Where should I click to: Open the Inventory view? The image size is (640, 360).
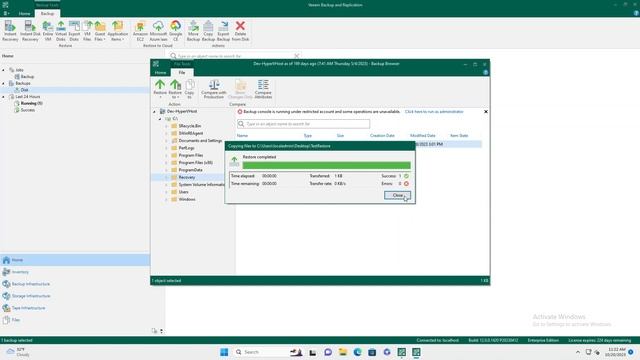[x=75, y=272]
